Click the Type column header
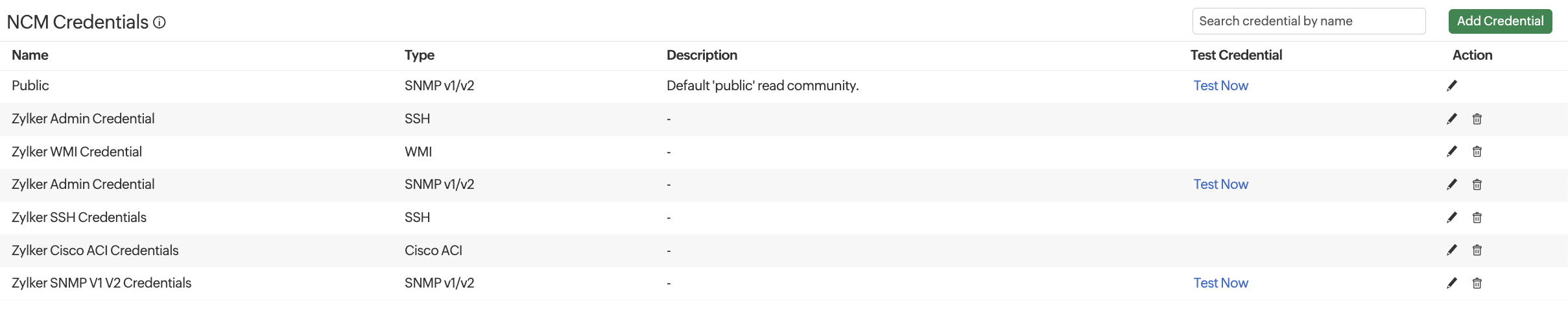 (x=419, y=55)
